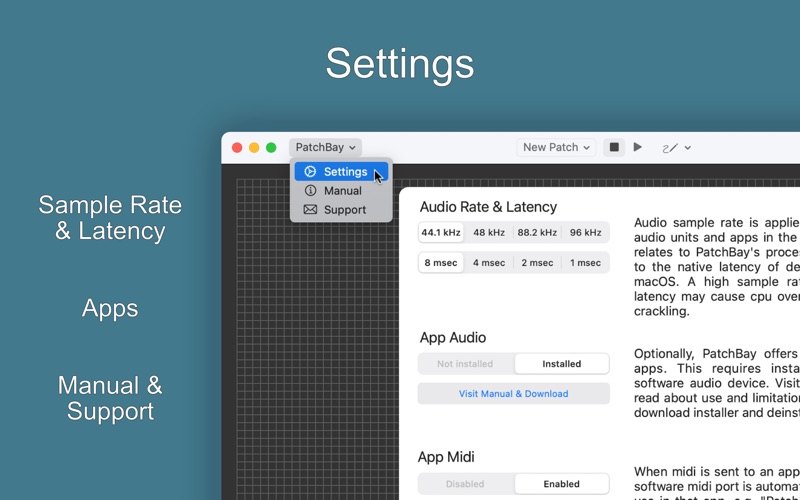
Task: Click the envelope icon beside Support
Action: [310, 210]
